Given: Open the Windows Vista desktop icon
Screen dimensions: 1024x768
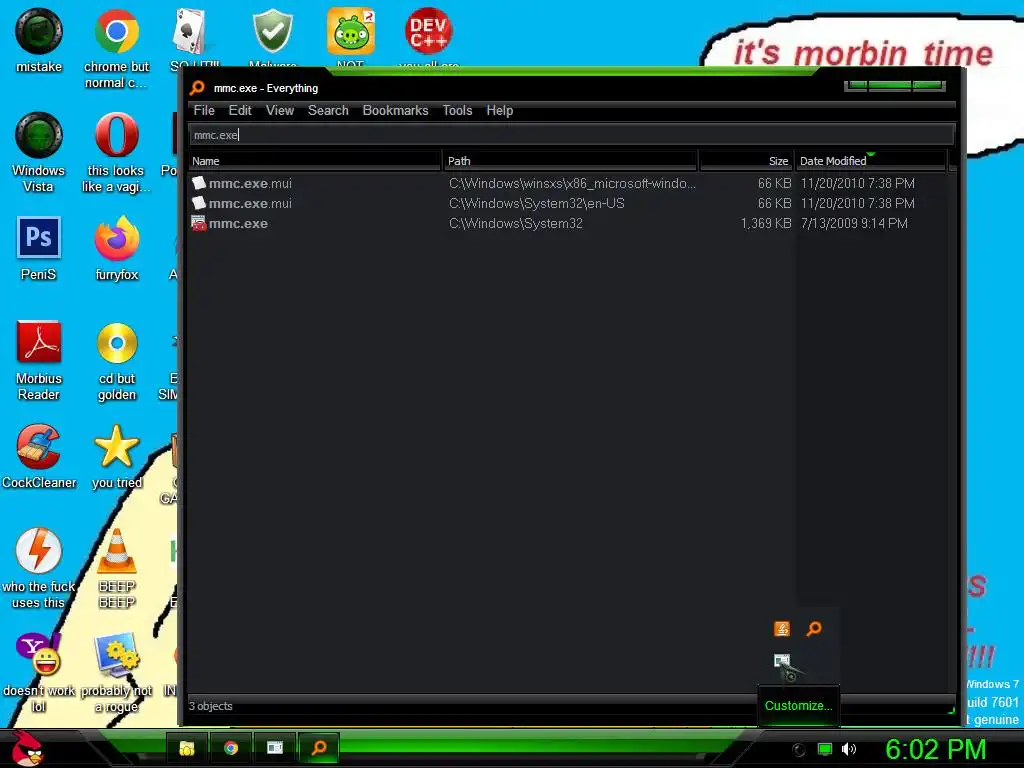Looking at the screenshot, I should click(39, 135).
